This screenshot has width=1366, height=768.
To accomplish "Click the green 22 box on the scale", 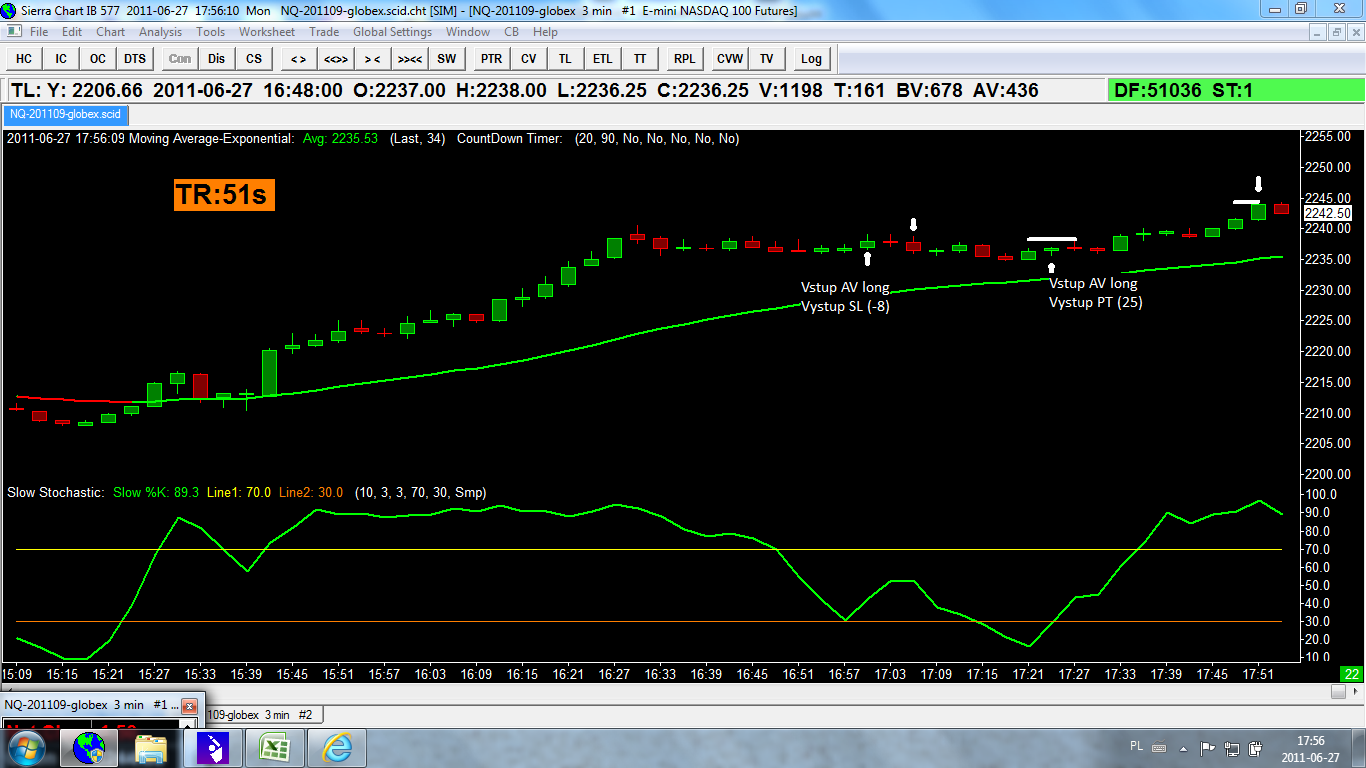I will pyautogui.click(x=1352, y=673).
